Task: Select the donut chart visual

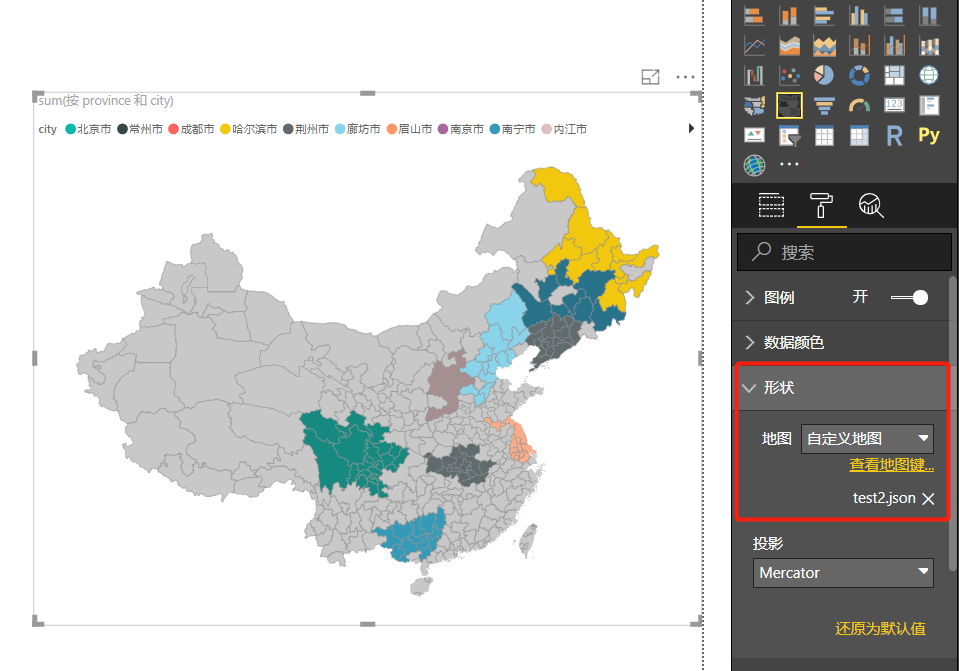Action: pos(858,75)
